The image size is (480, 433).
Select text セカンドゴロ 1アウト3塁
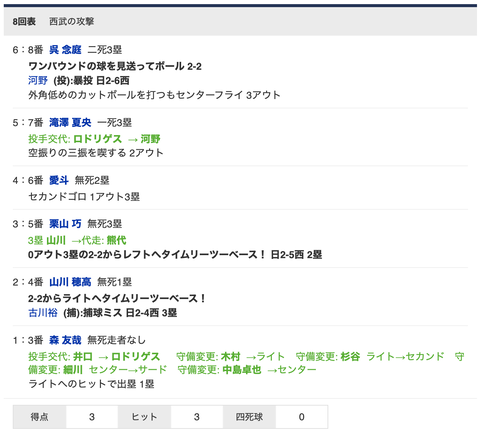84,197
